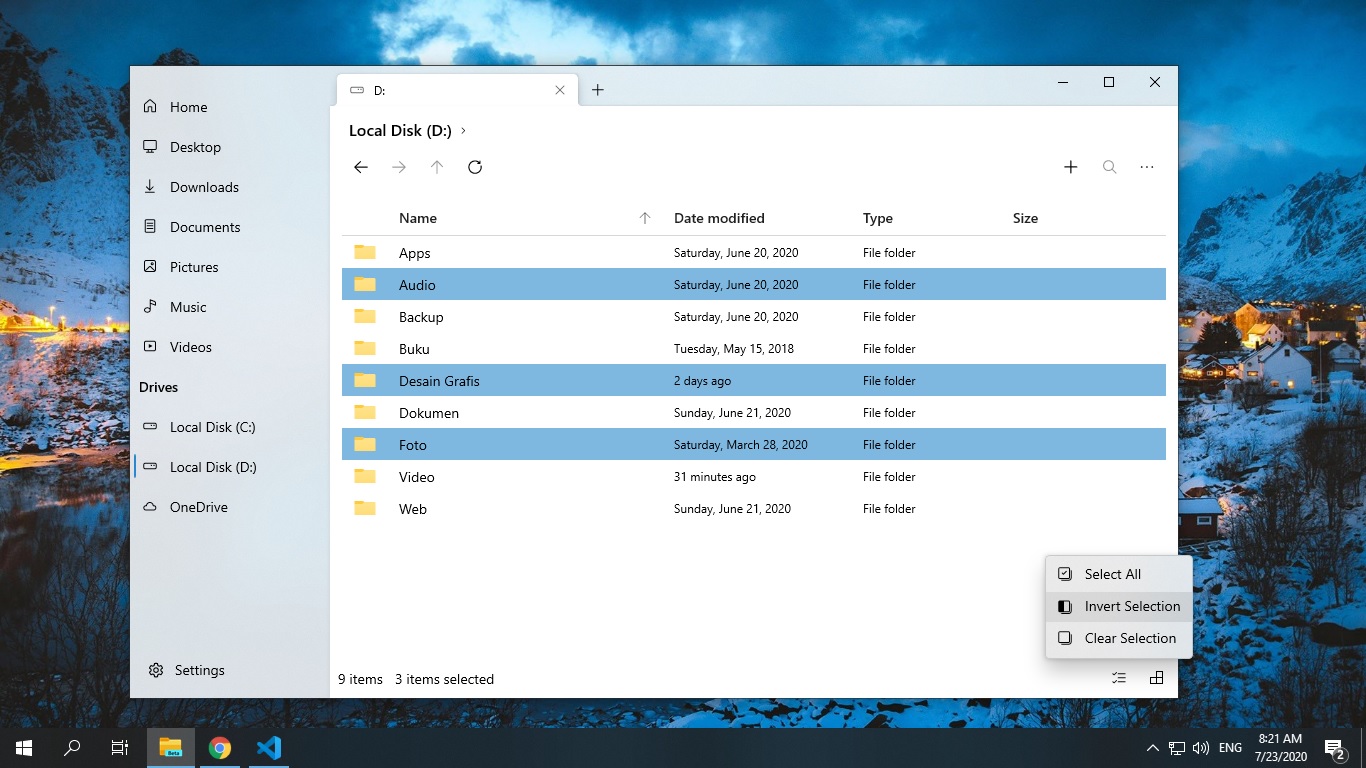
Task: Expand hidden icons in the system tray
Action: tap(1152, 747)
